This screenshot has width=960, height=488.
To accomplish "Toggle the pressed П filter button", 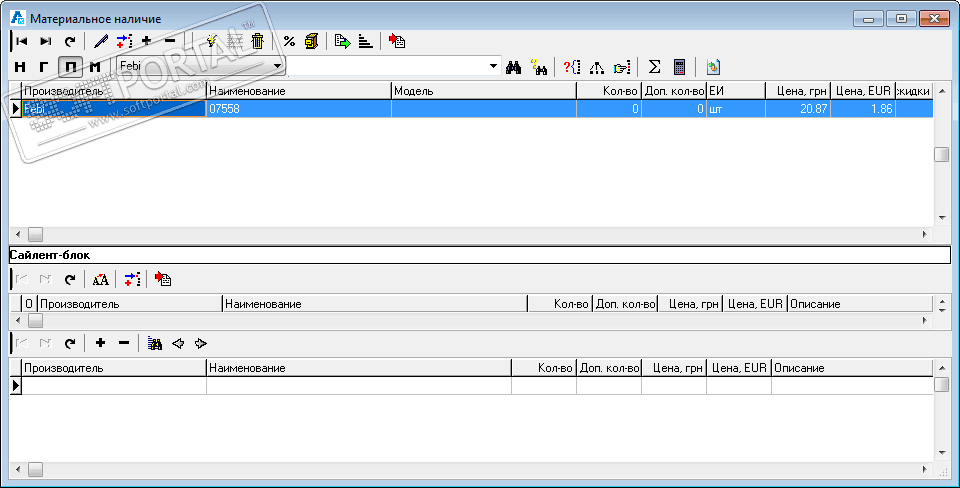I will click(x=70, y=67).
